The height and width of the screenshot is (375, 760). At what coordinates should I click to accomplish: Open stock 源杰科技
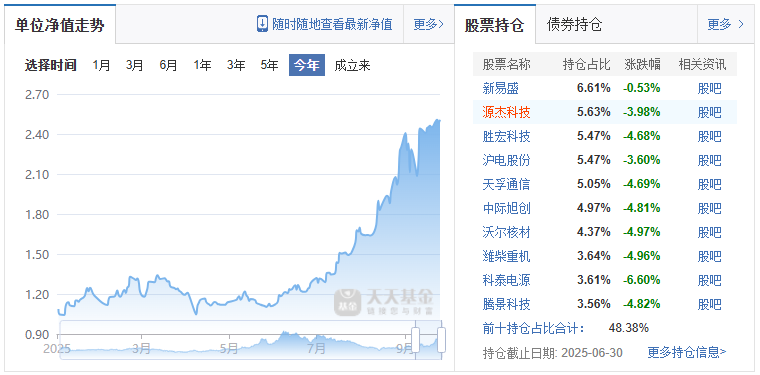pos(507,112)
